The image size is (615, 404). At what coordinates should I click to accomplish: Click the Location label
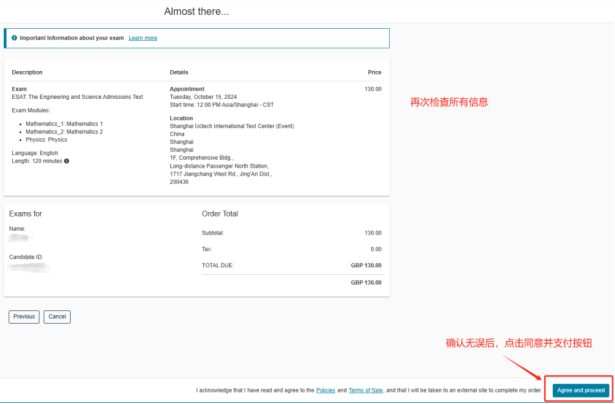point(181,118)
